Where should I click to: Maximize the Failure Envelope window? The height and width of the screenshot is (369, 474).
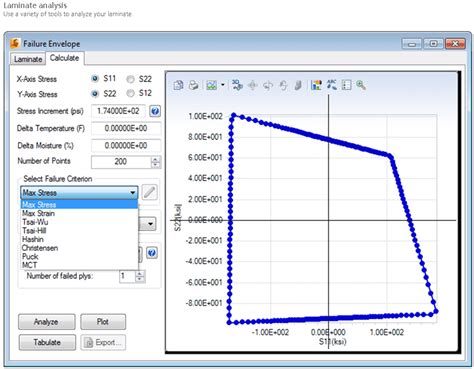point(433,44)
